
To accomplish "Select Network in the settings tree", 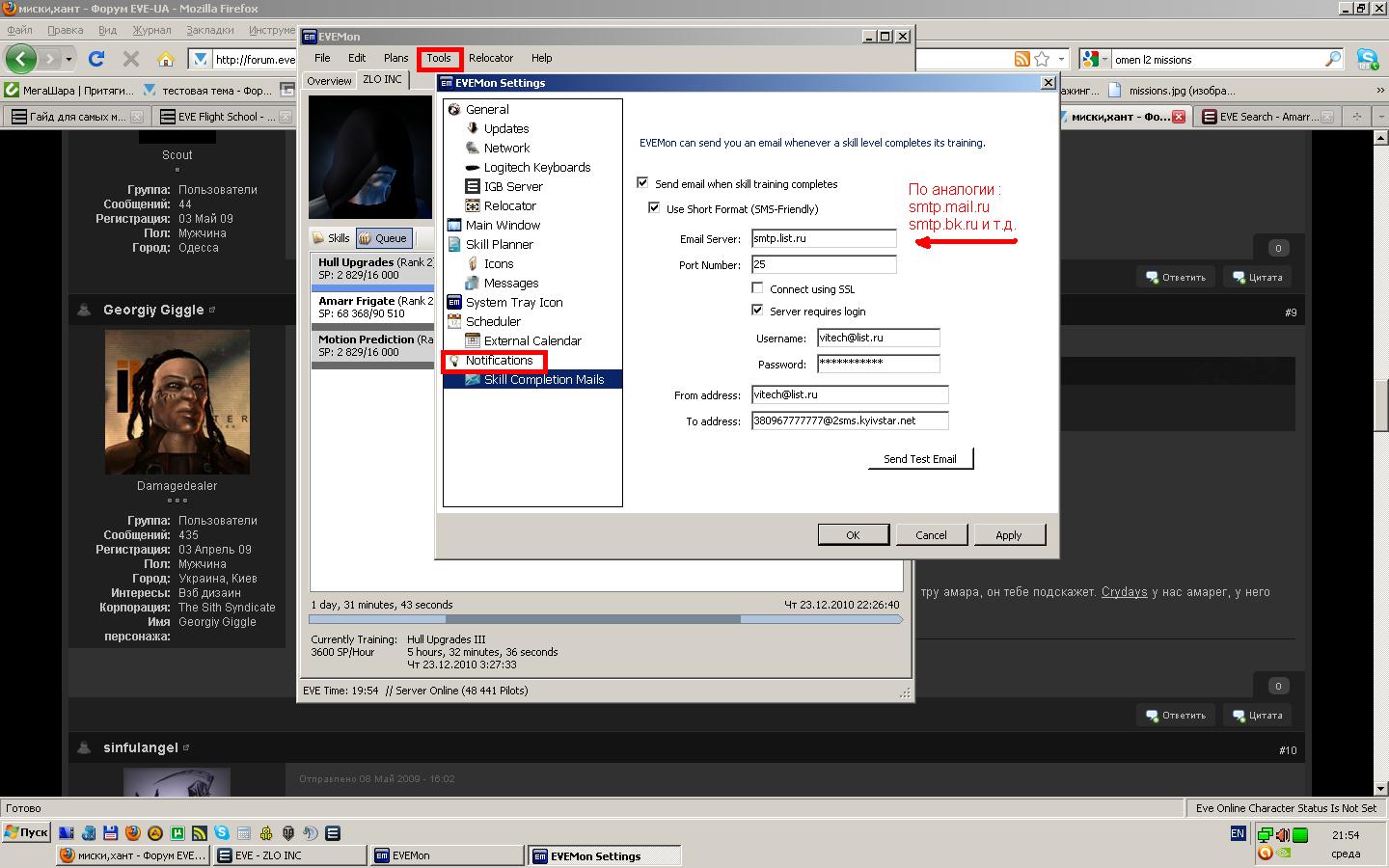I will tap(506, 149).
